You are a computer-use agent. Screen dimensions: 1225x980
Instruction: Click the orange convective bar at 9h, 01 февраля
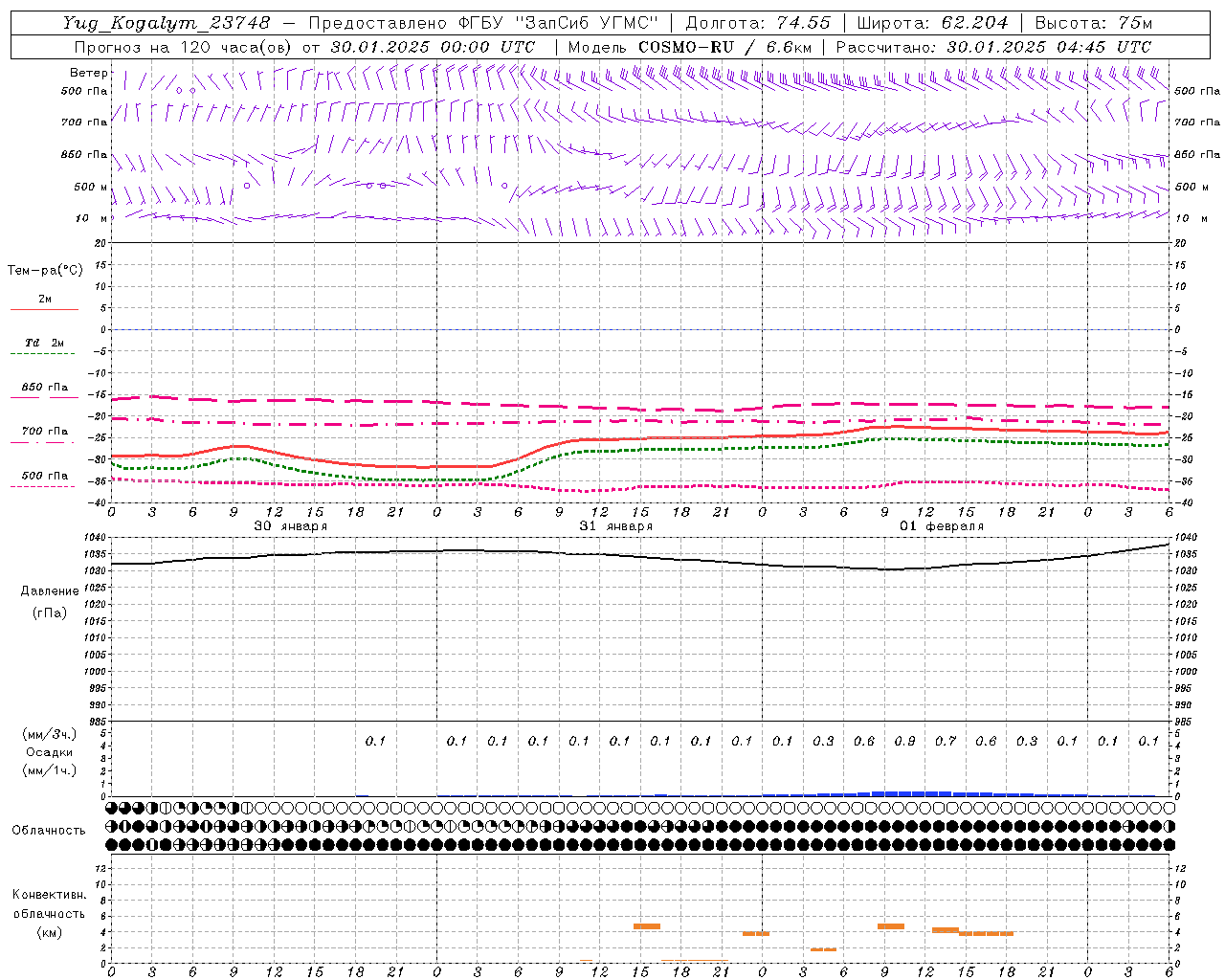891,926
